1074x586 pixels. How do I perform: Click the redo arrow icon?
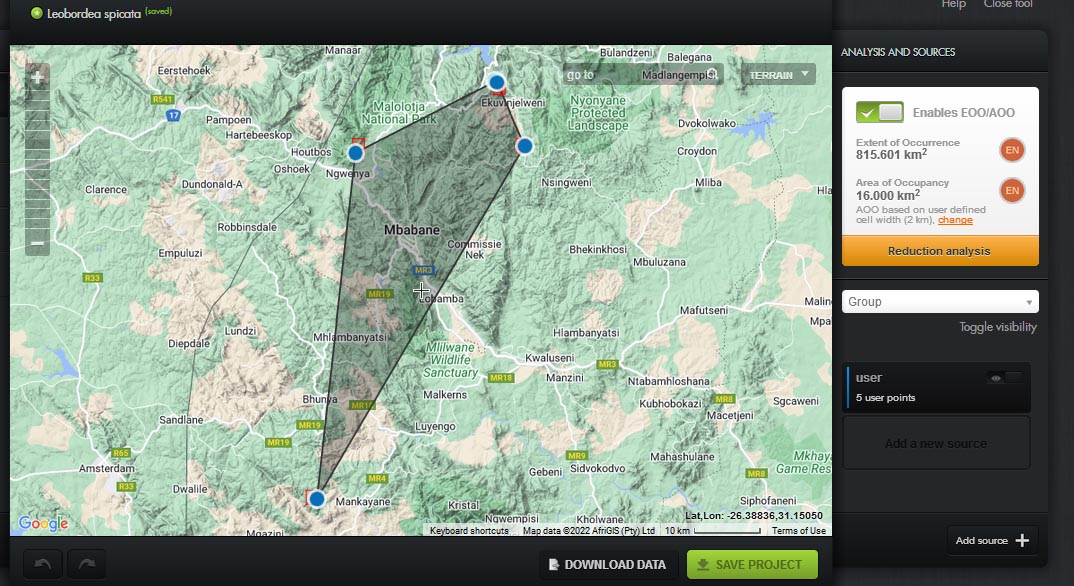pos(87,565)
